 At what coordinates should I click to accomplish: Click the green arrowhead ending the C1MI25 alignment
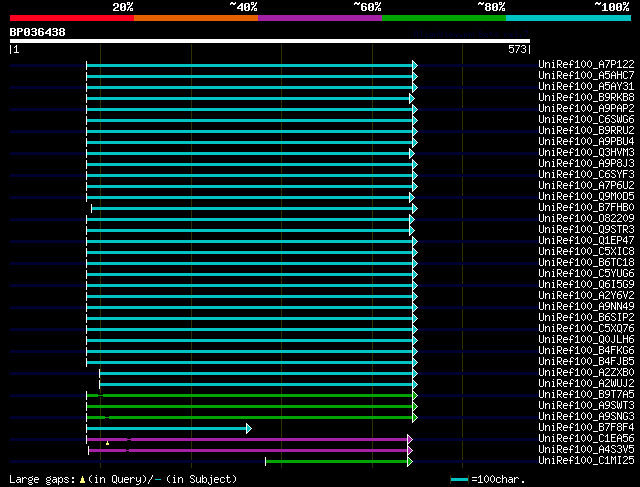coord(410,462)
